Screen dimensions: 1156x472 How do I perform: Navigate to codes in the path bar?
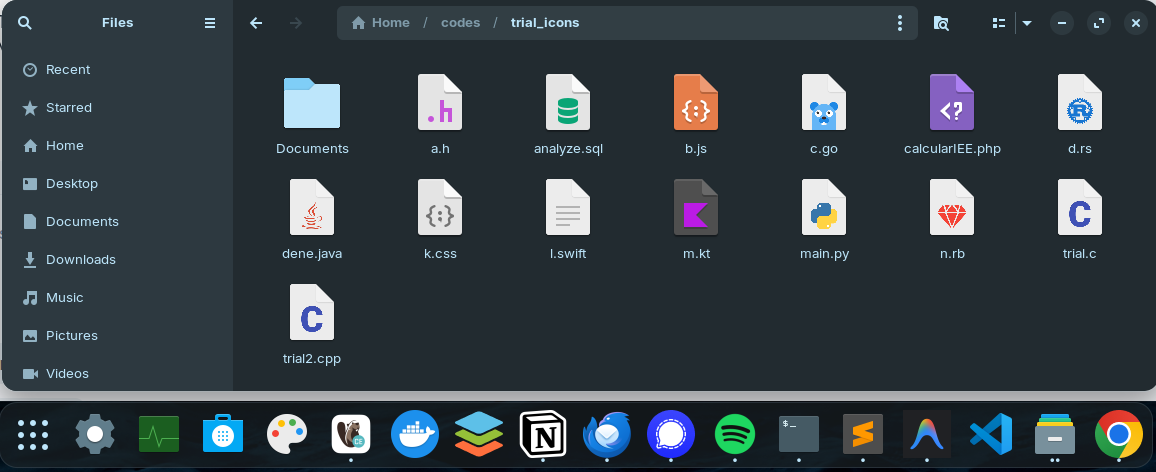click(x=460, y=23)
